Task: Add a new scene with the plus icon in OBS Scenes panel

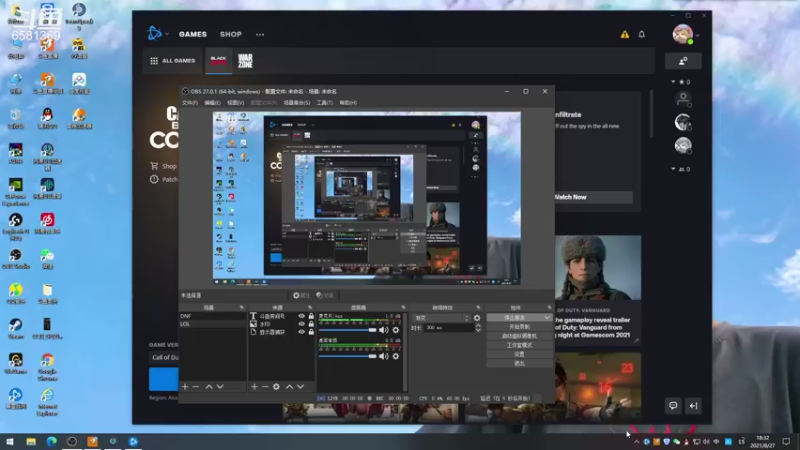Action: point(185,387)
